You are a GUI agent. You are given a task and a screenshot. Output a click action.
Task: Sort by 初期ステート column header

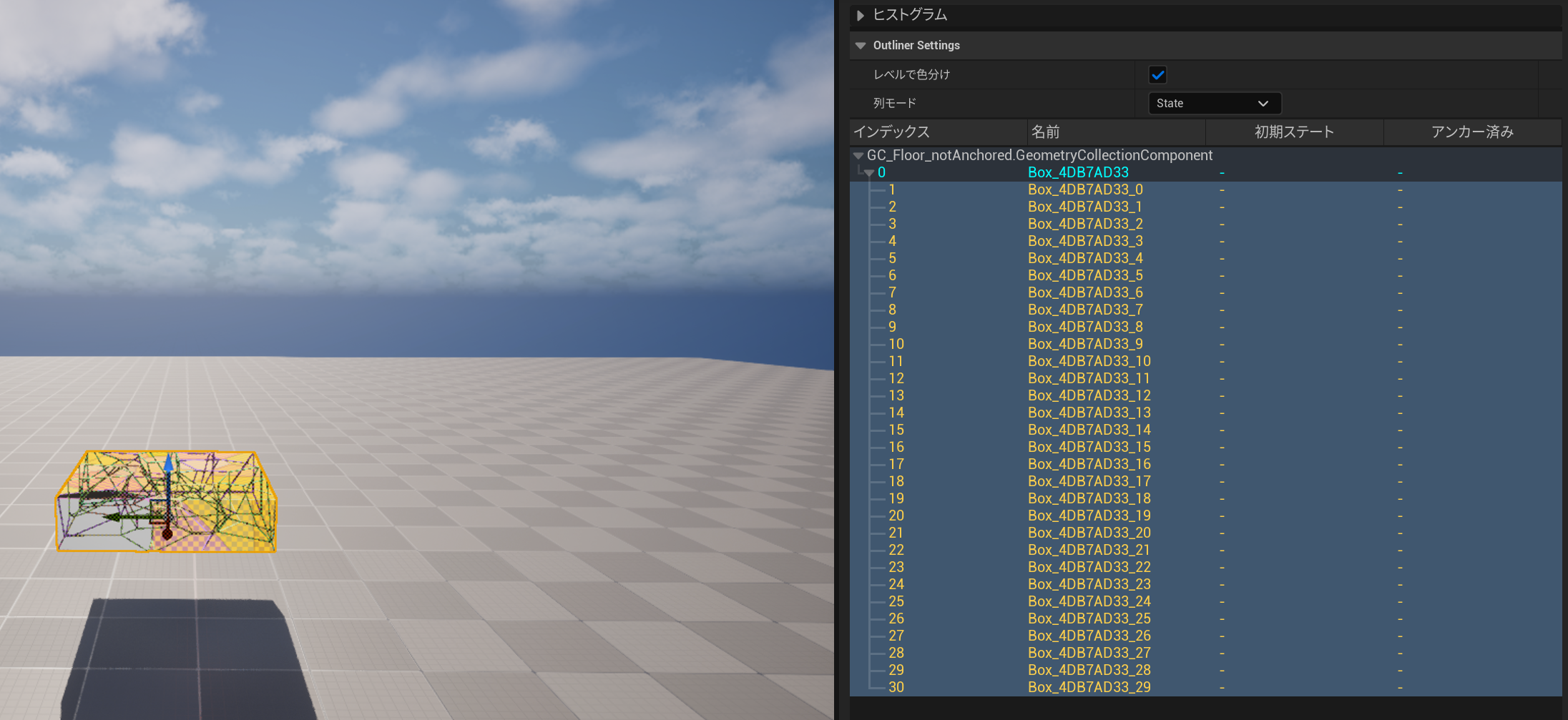pyautogui.click(x=1293, y=132)
